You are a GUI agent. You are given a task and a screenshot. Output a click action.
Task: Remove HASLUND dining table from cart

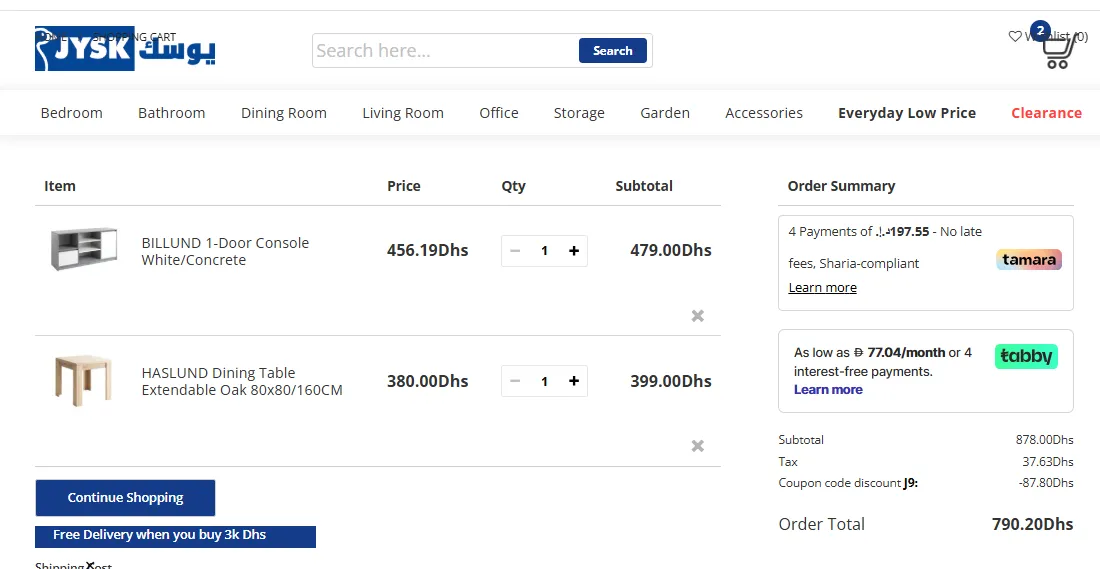[x=697, y=446]
